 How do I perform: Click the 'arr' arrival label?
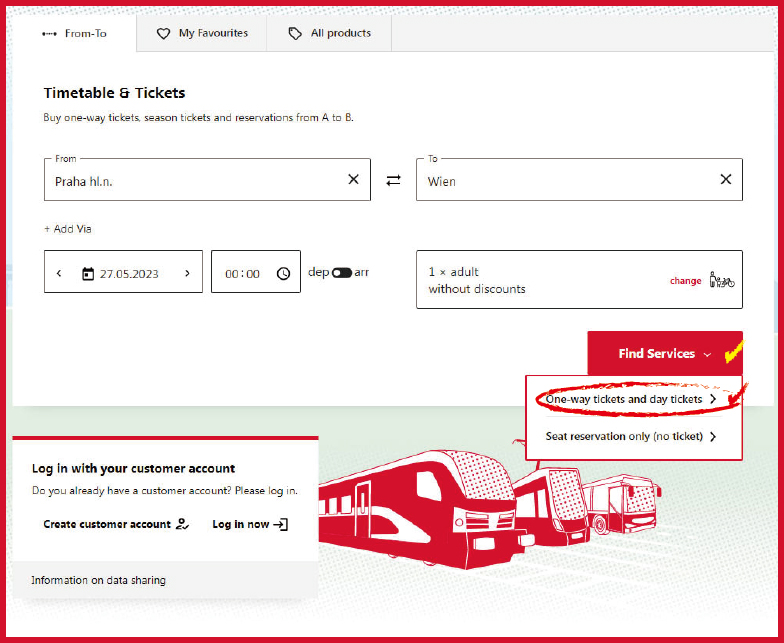click(x=362, y=272)
